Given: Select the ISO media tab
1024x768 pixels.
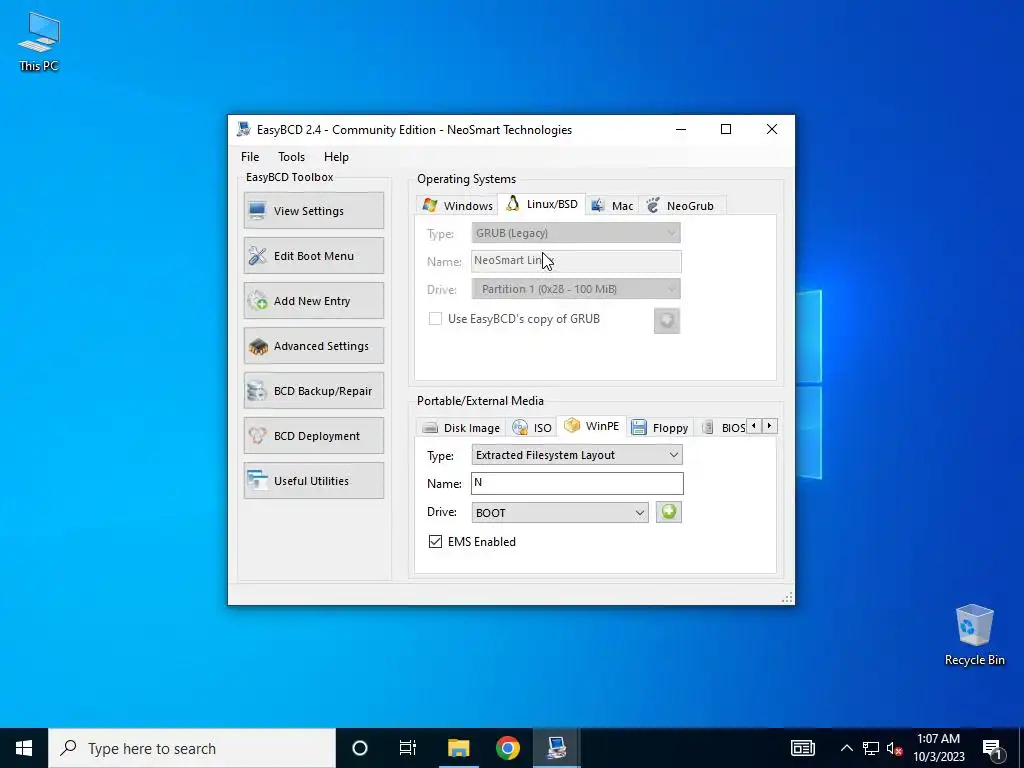Looking at the screenshot, I should coord(532,428).
